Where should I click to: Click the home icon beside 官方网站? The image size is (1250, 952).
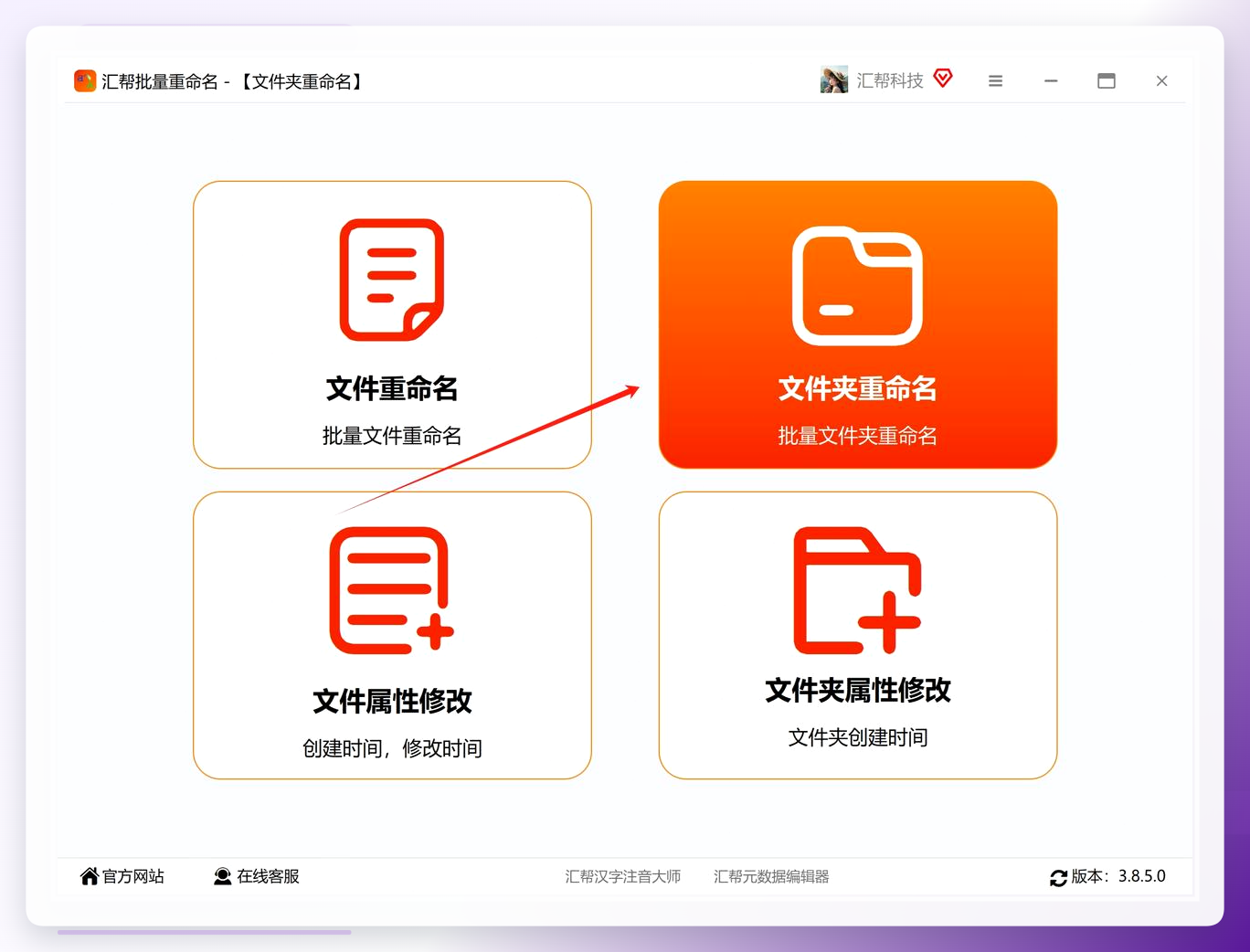(90, 876)
